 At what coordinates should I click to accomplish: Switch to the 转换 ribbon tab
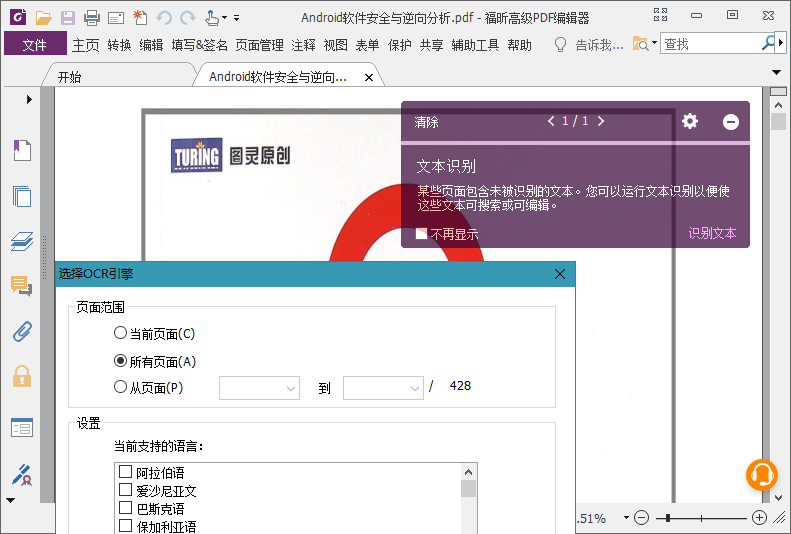[120, 45]
